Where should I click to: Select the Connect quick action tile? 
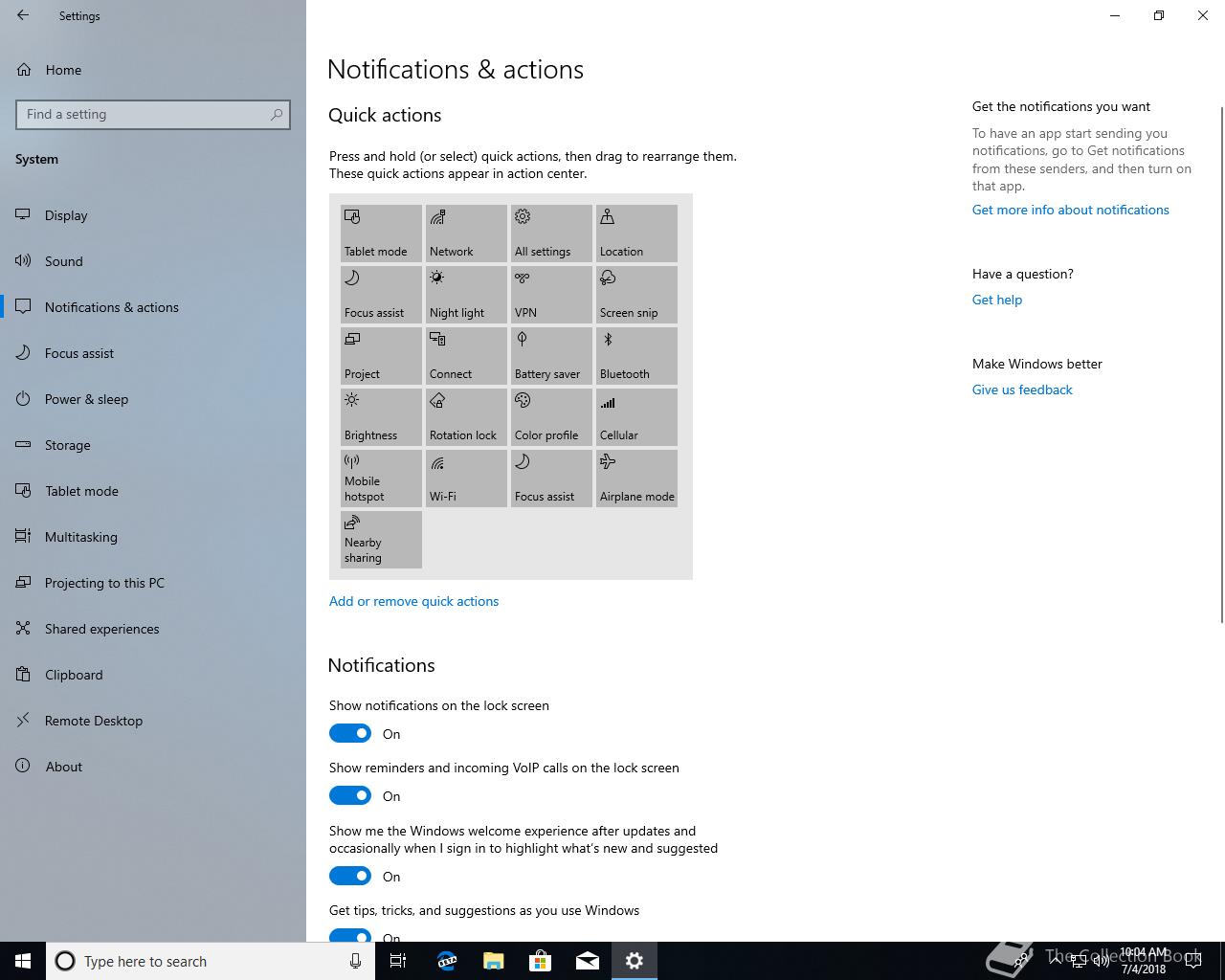(x=466, y=356)
